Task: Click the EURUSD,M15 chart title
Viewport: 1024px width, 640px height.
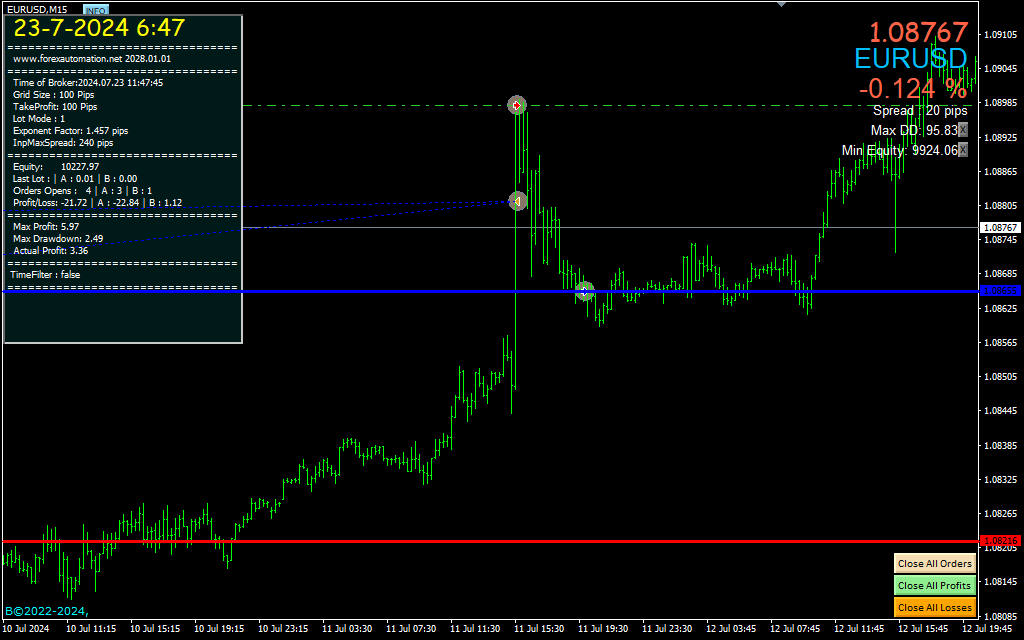Action: [36, 9]
